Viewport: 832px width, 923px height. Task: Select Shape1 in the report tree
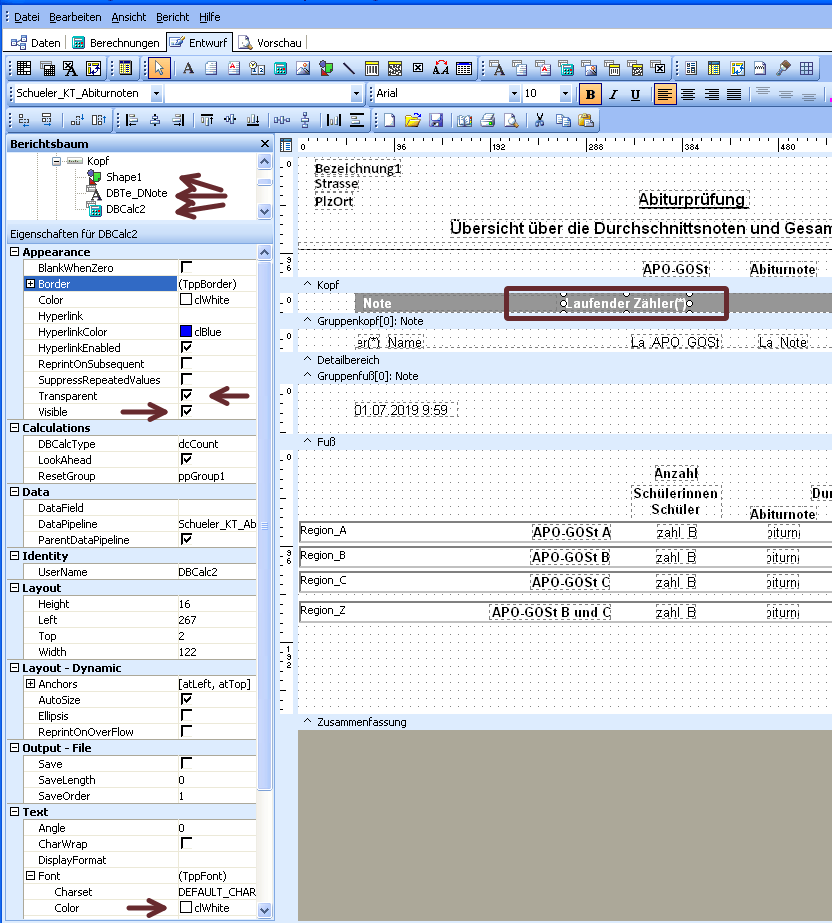click(124, 177)
